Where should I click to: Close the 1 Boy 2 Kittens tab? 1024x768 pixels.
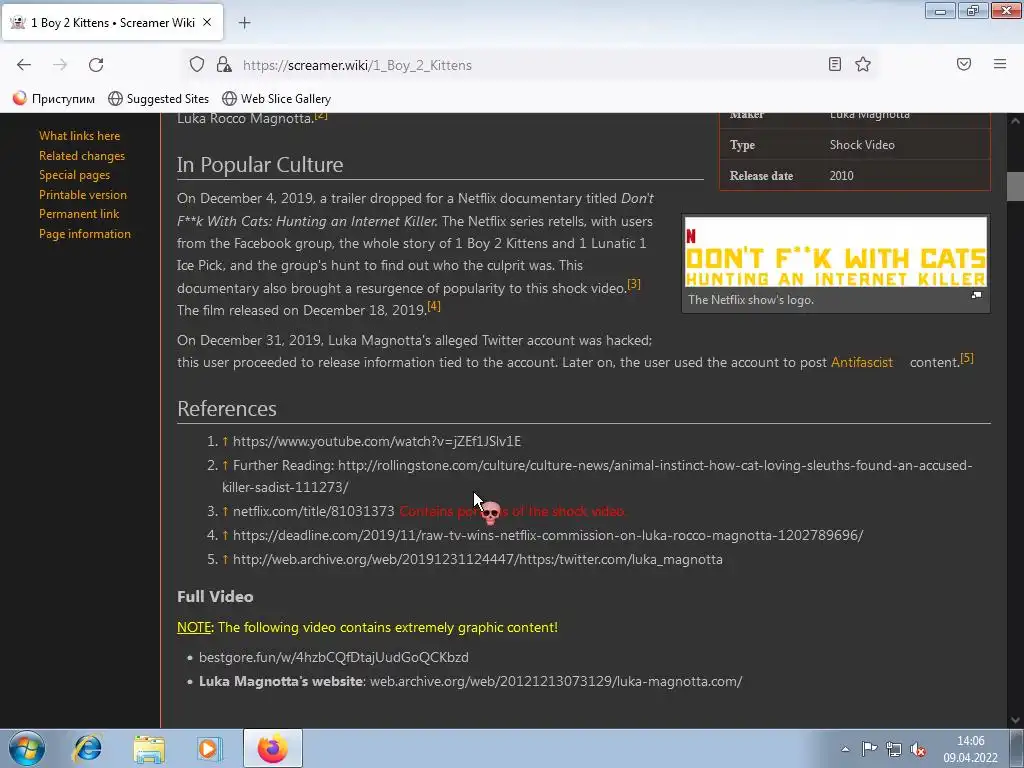pos(207,22)
